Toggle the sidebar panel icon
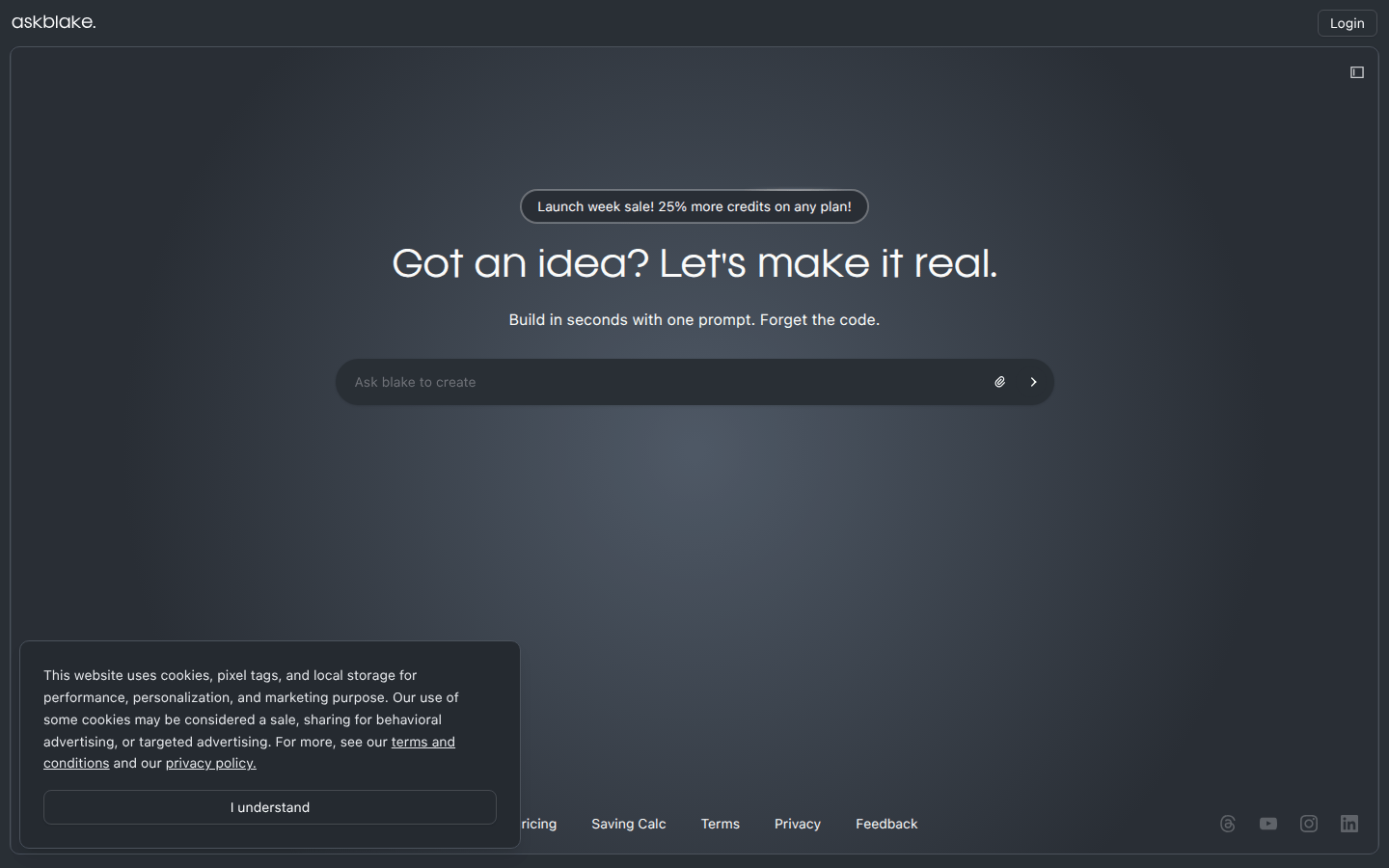The image size is (1389, 868). tap(1356, 72)
